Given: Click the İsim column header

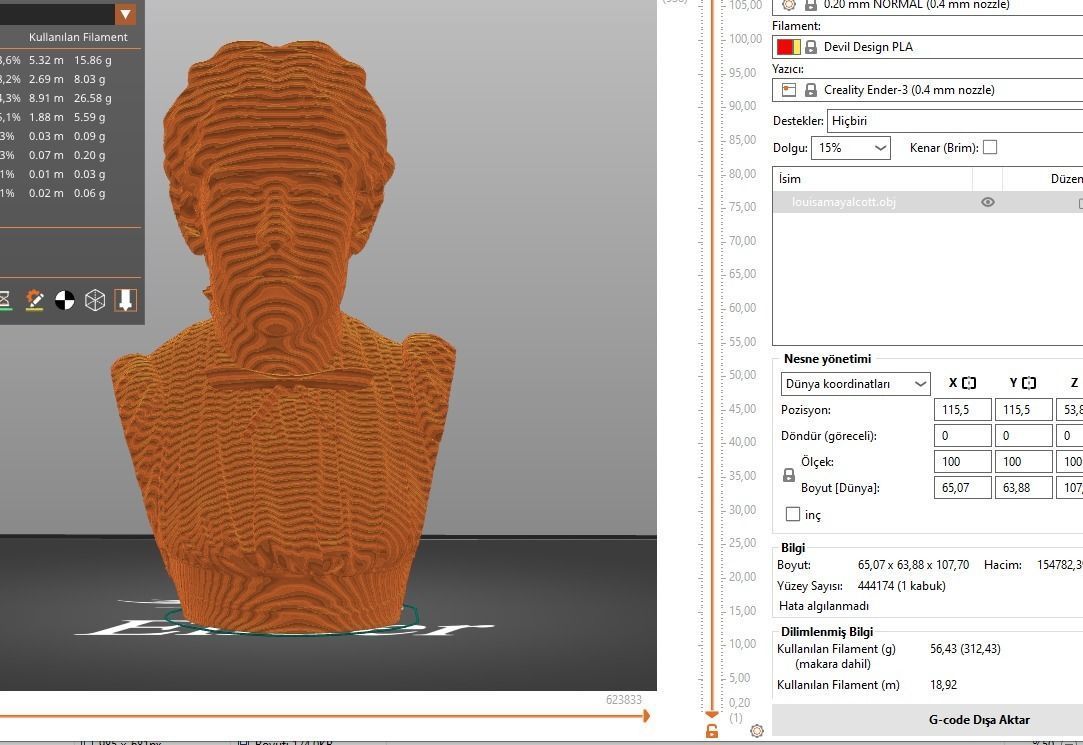Looking at the screenshot, I should 872,179.
